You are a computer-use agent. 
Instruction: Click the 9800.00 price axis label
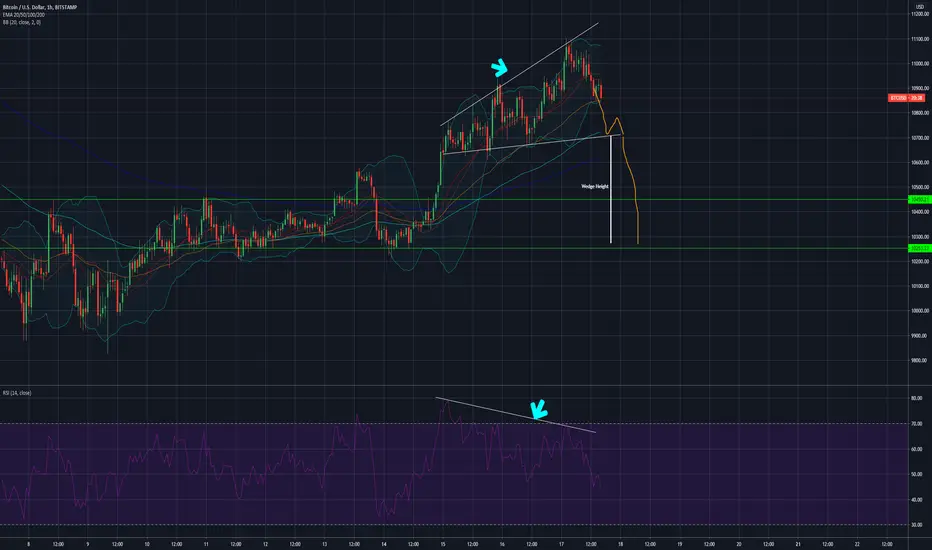coord(920,360)
